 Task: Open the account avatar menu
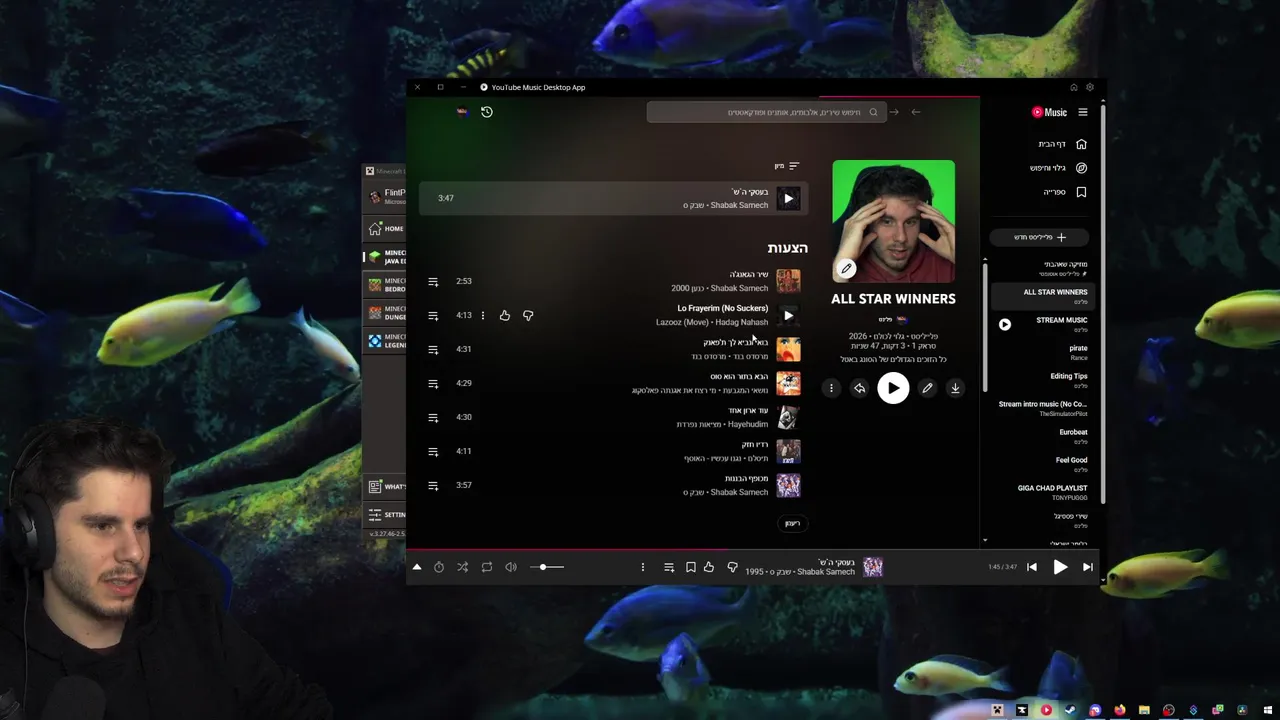click(462, 112)
